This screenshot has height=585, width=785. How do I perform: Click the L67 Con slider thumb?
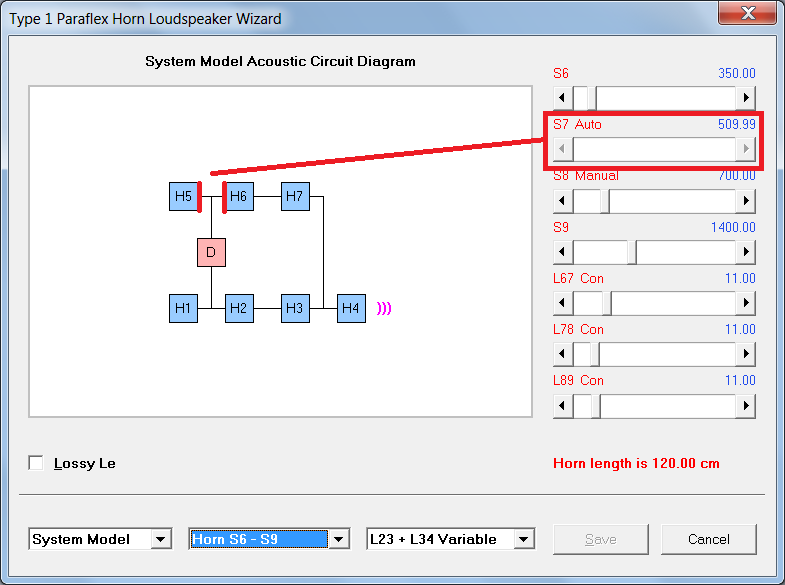607,303
